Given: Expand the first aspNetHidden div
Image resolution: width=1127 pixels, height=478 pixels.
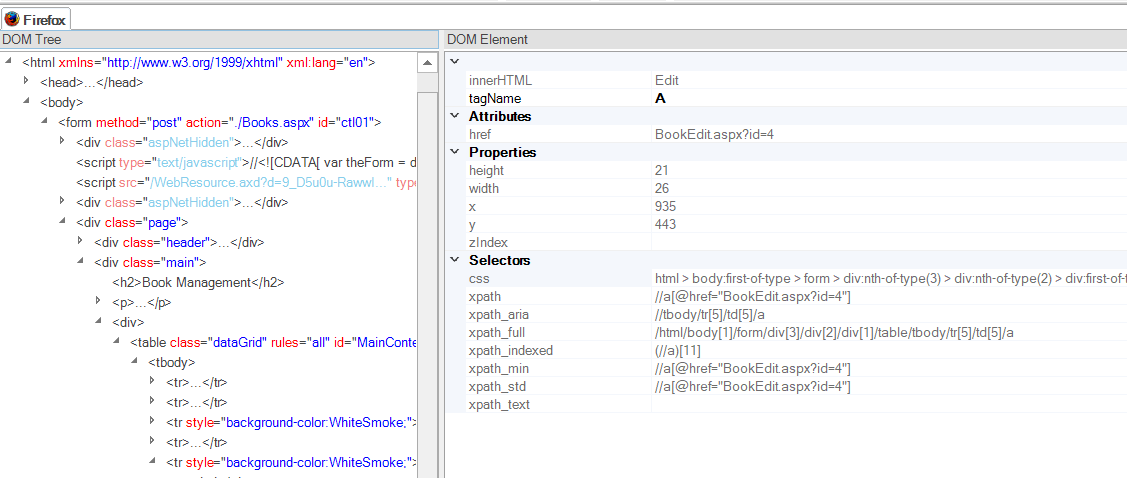Looking at the screenshot, I should [62, 141].
